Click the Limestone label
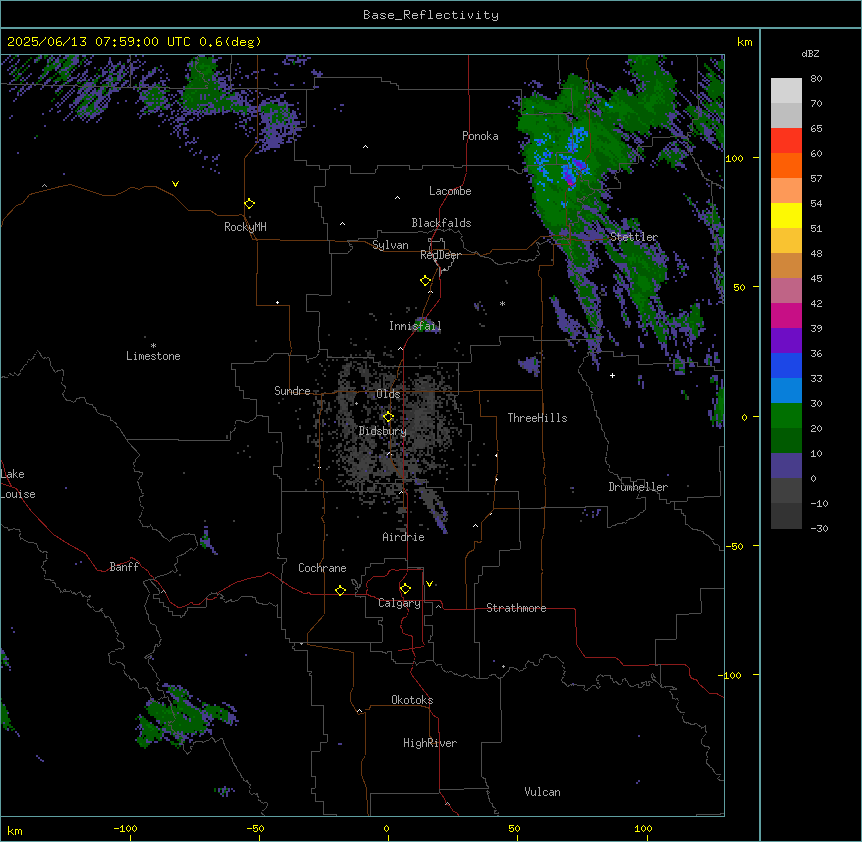This screenshot has width=862, height=842. tap(153, 356)
